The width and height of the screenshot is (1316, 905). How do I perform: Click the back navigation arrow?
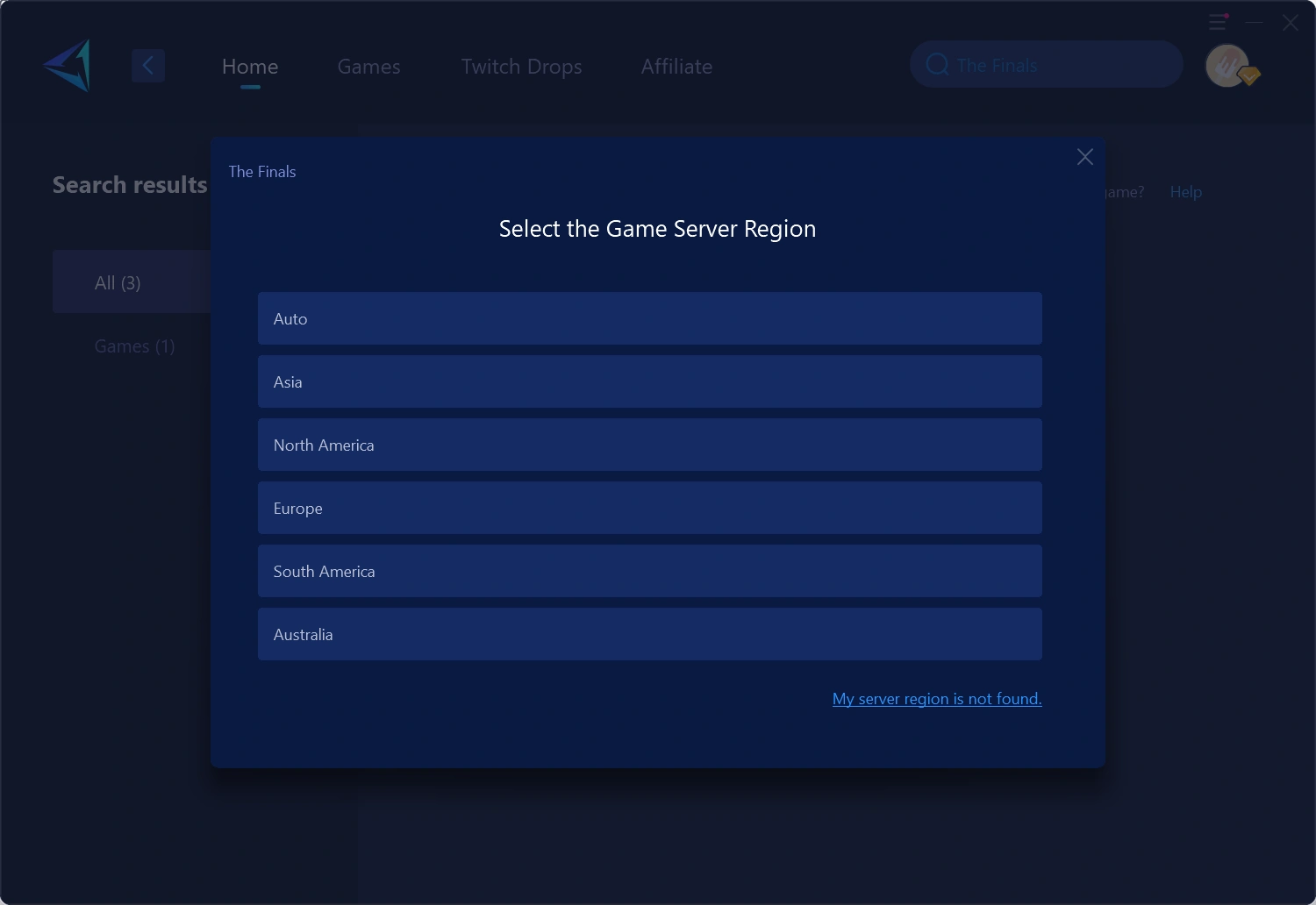[148, 65]
